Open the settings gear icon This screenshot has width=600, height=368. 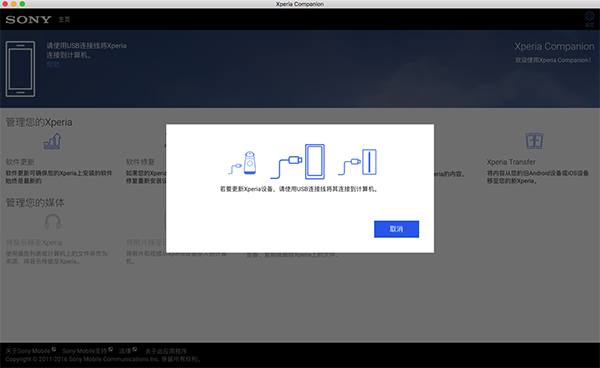coord(589,16)
